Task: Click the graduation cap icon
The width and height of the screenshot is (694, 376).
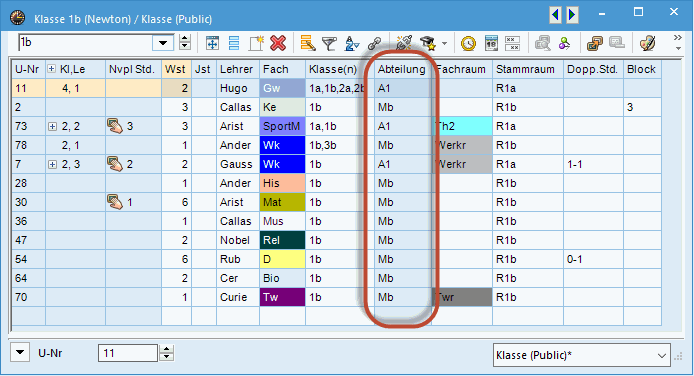Action: (x=428, y=43)
